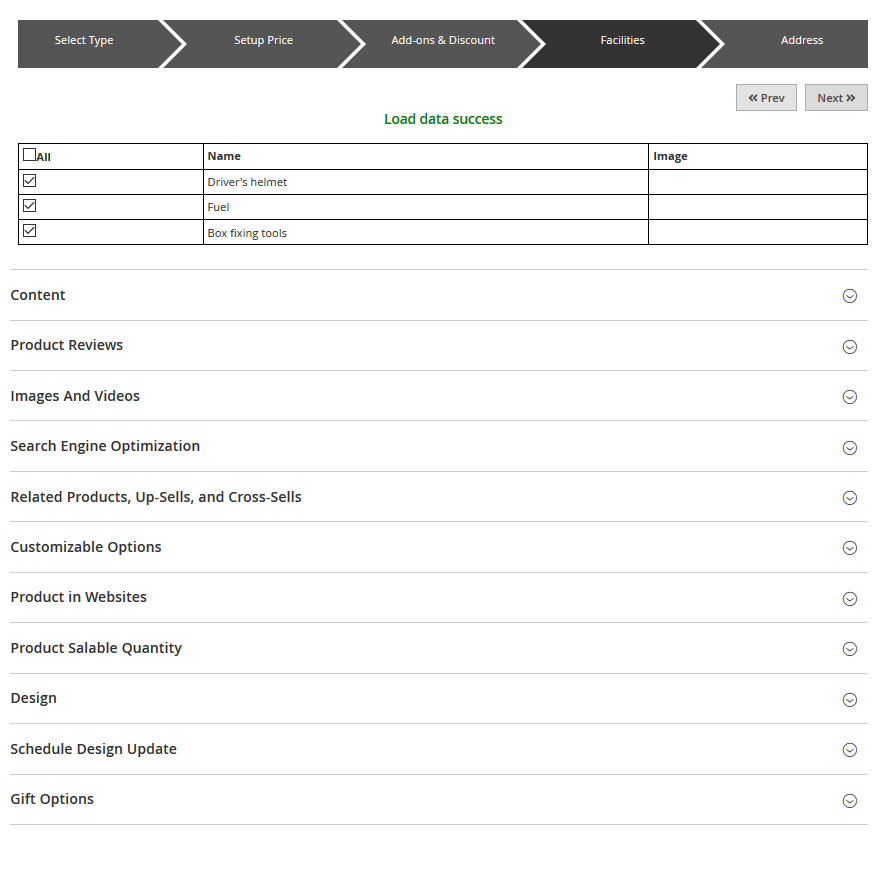The image size is (885, 885).
Task: Jump to the Address step
Action: [801, 41]
